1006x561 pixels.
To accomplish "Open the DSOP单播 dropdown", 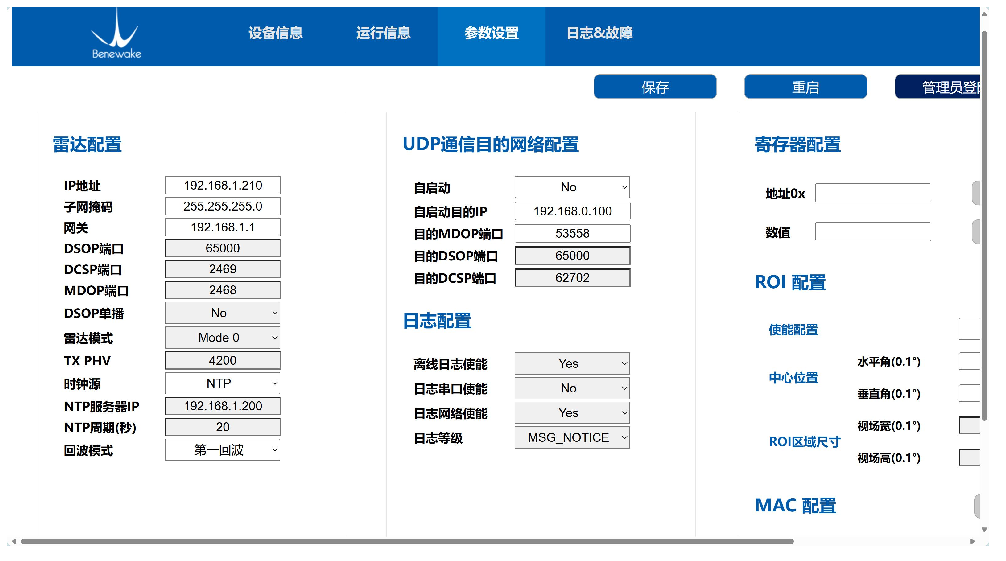I will coord(223,313).
